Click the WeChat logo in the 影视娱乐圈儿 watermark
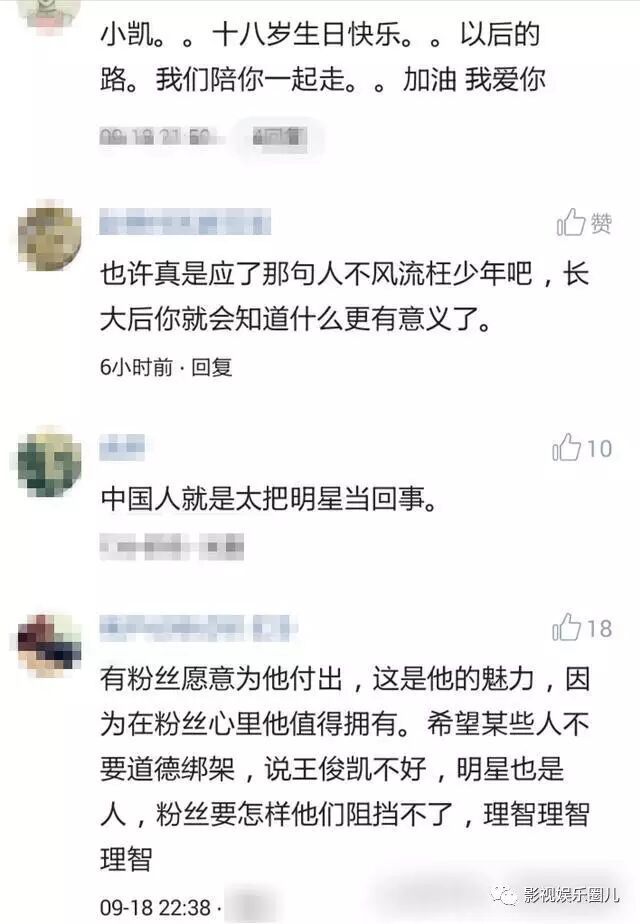Image resolution: width=640 pixels, height=924 pixels. (504, 895)
